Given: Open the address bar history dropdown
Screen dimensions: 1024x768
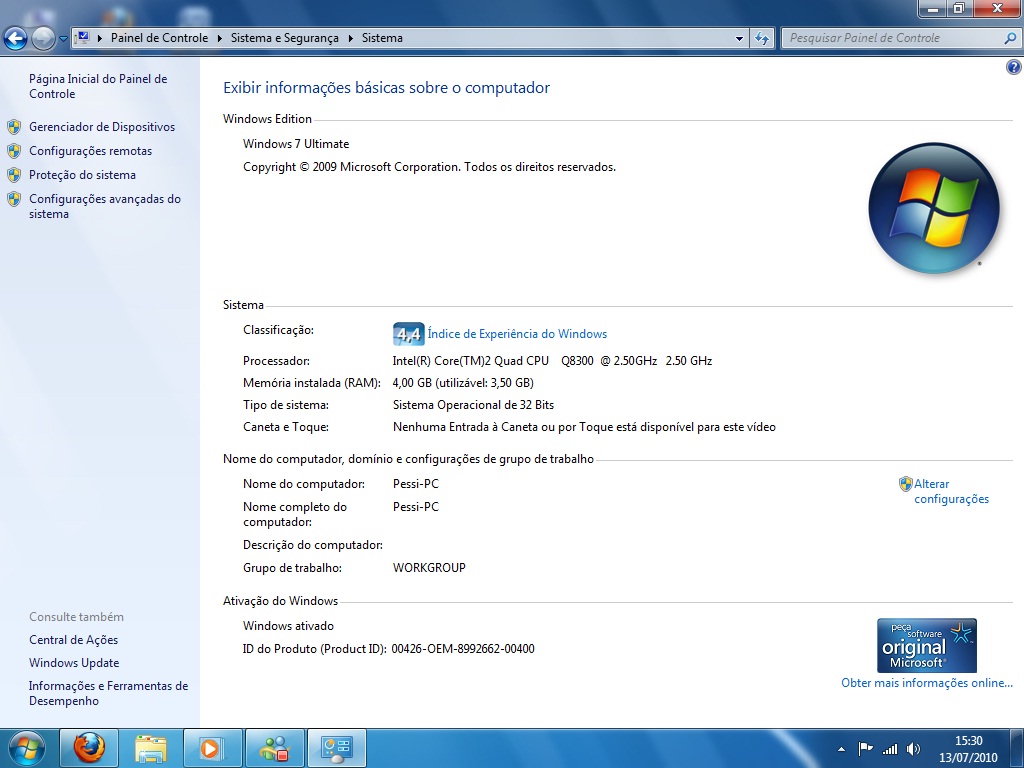Looking at the screenshot, I should pos(739,39).
